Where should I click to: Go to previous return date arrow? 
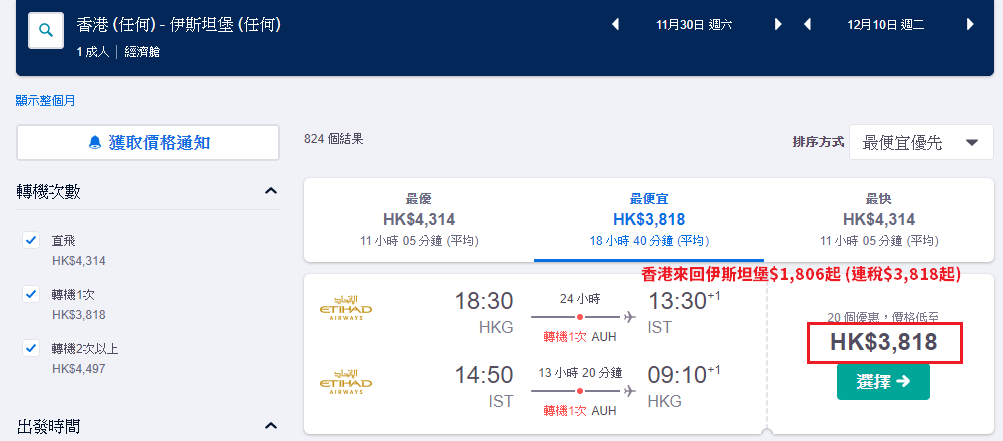coord(807,24)
